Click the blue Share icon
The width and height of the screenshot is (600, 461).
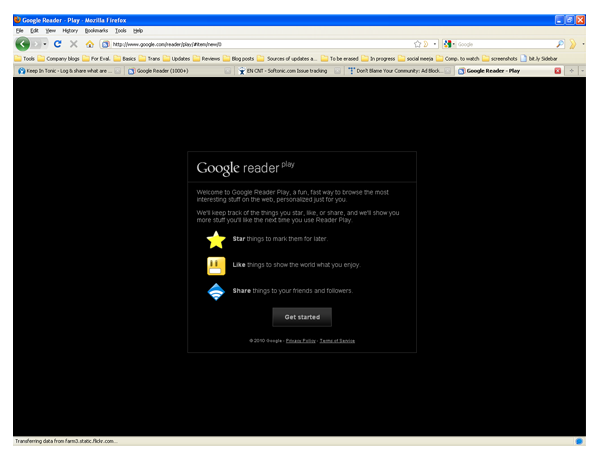[x=216, y=291]
